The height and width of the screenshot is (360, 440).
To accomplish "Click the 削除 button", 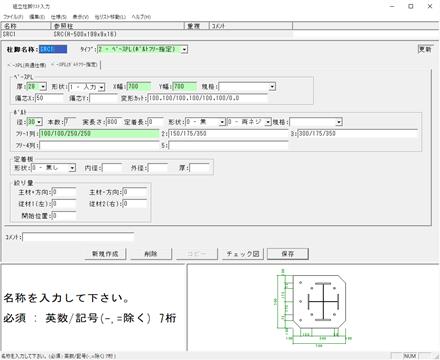I will pos(151,254).
